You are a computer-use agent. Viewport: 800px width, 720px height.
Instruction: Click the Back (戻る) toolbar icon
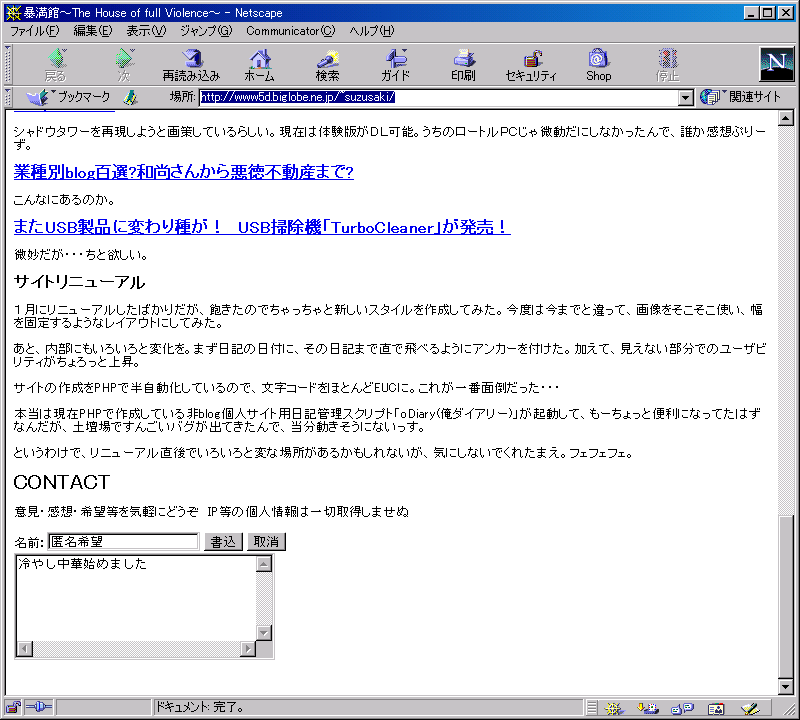(56, 65)
